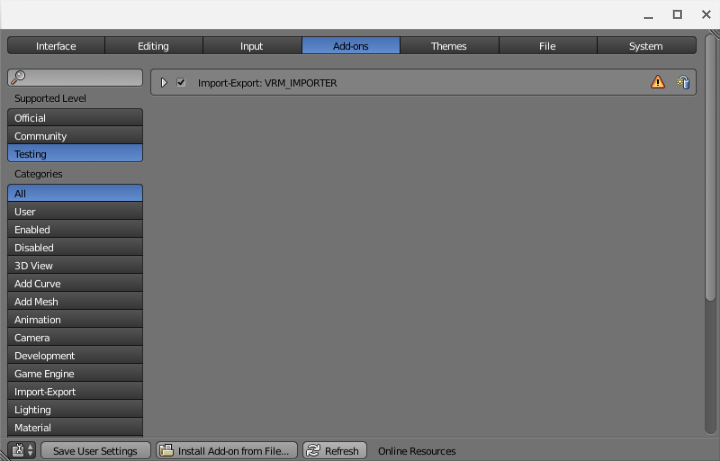Toggle the Official supported level filter
Image resolution: width=720 pixels, height=461 pixels.
coord(75,118)
